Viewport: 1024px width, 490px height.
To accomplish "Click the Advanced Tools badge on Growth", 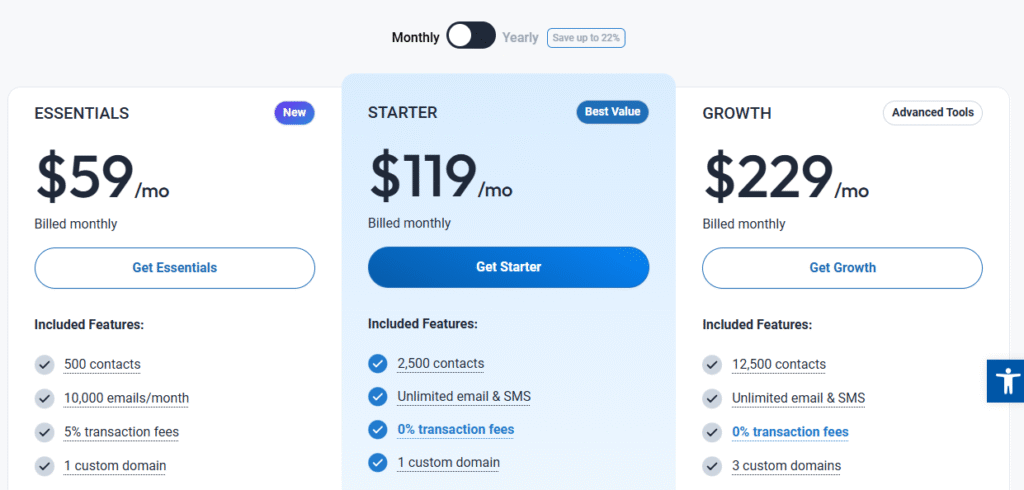I will [x=932, y=113].
